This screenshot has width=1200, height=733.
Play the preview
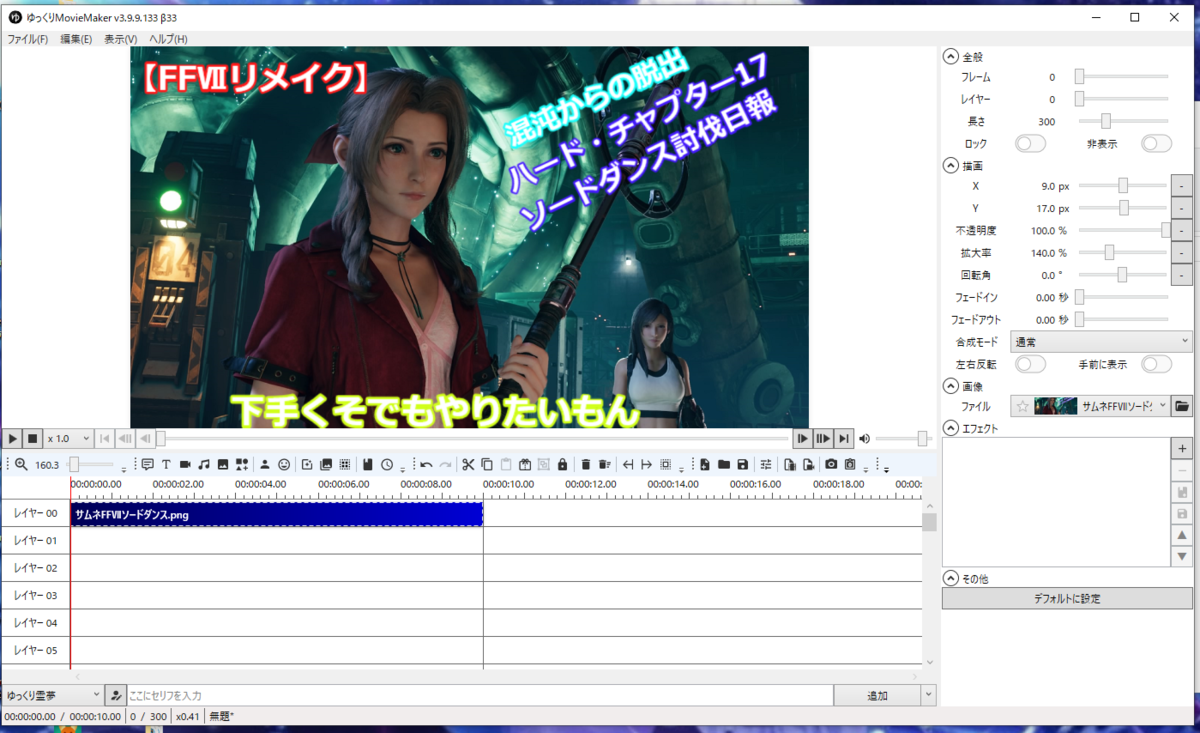tap(12, 438)
